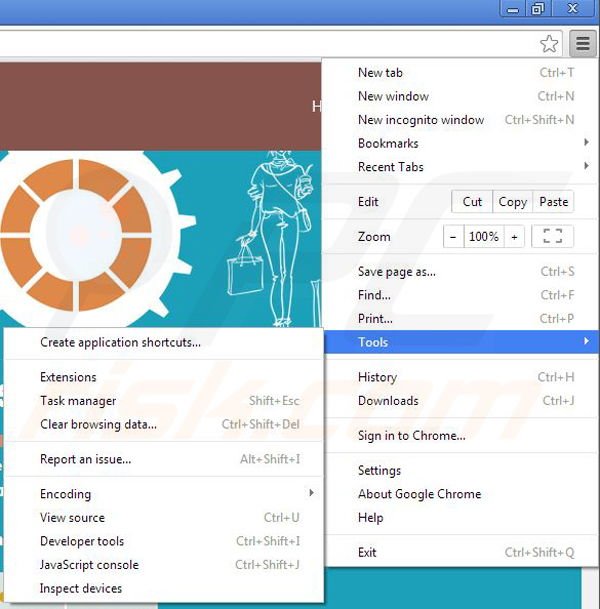
Task: Open Extensions from Tools submenu
Action: point(68,377)
